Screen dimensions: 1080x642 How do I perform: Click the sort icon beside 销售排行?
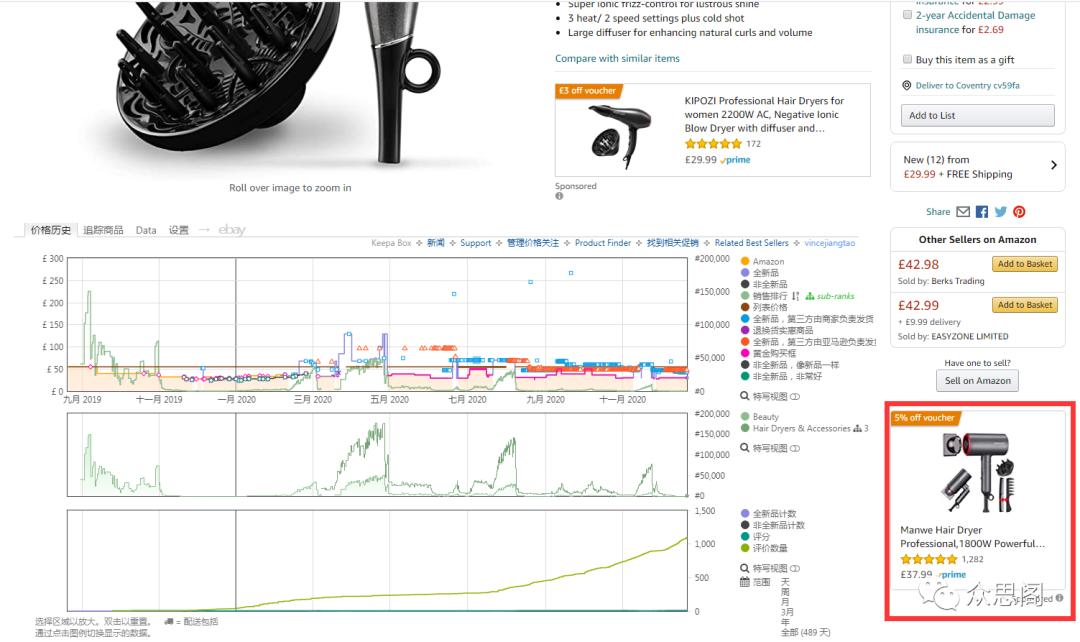tap(796, 296)
